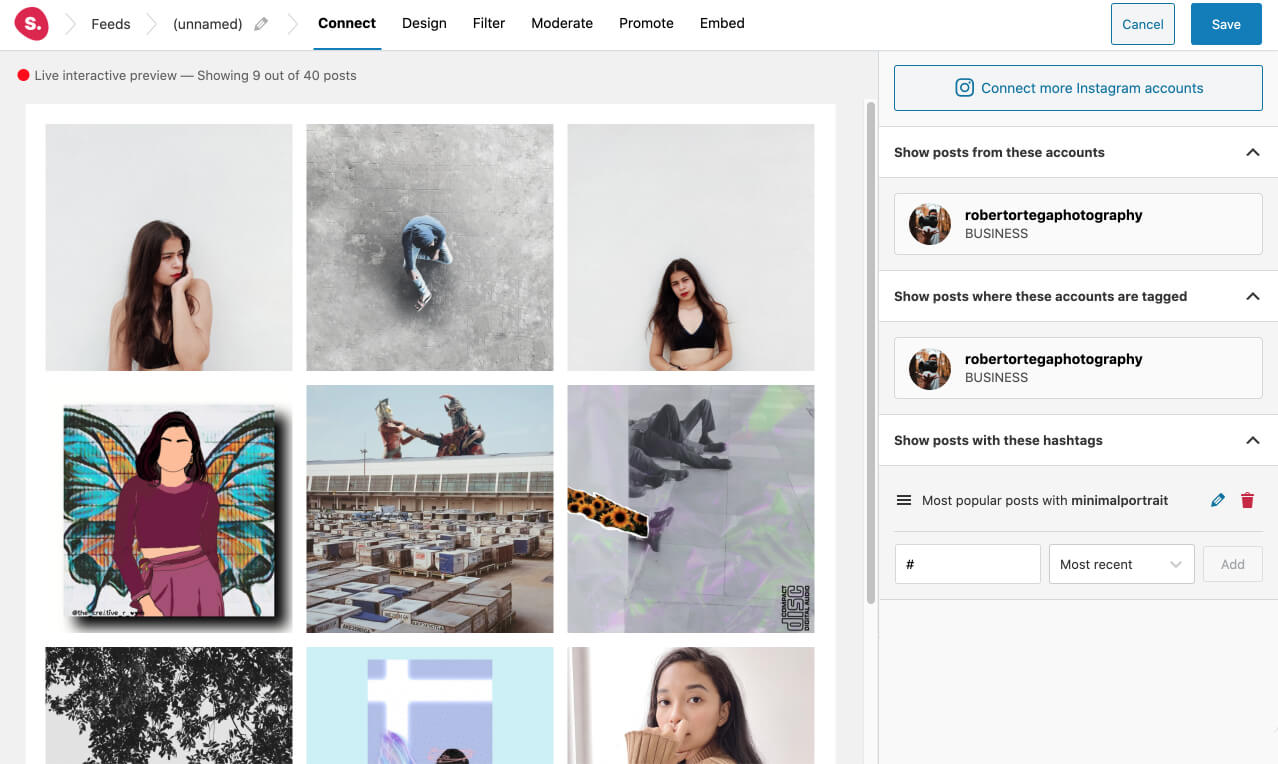
Task: Delete the minimalportrait hashtag with trash icon
Action: [1247, 500]
